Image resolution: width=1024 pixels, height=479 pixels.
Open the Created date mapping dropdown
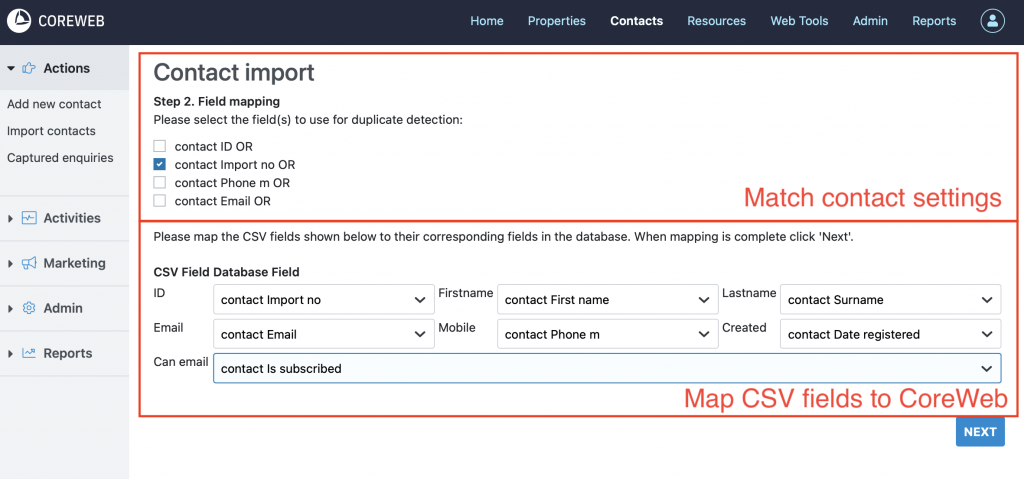(x=889, y=334)
